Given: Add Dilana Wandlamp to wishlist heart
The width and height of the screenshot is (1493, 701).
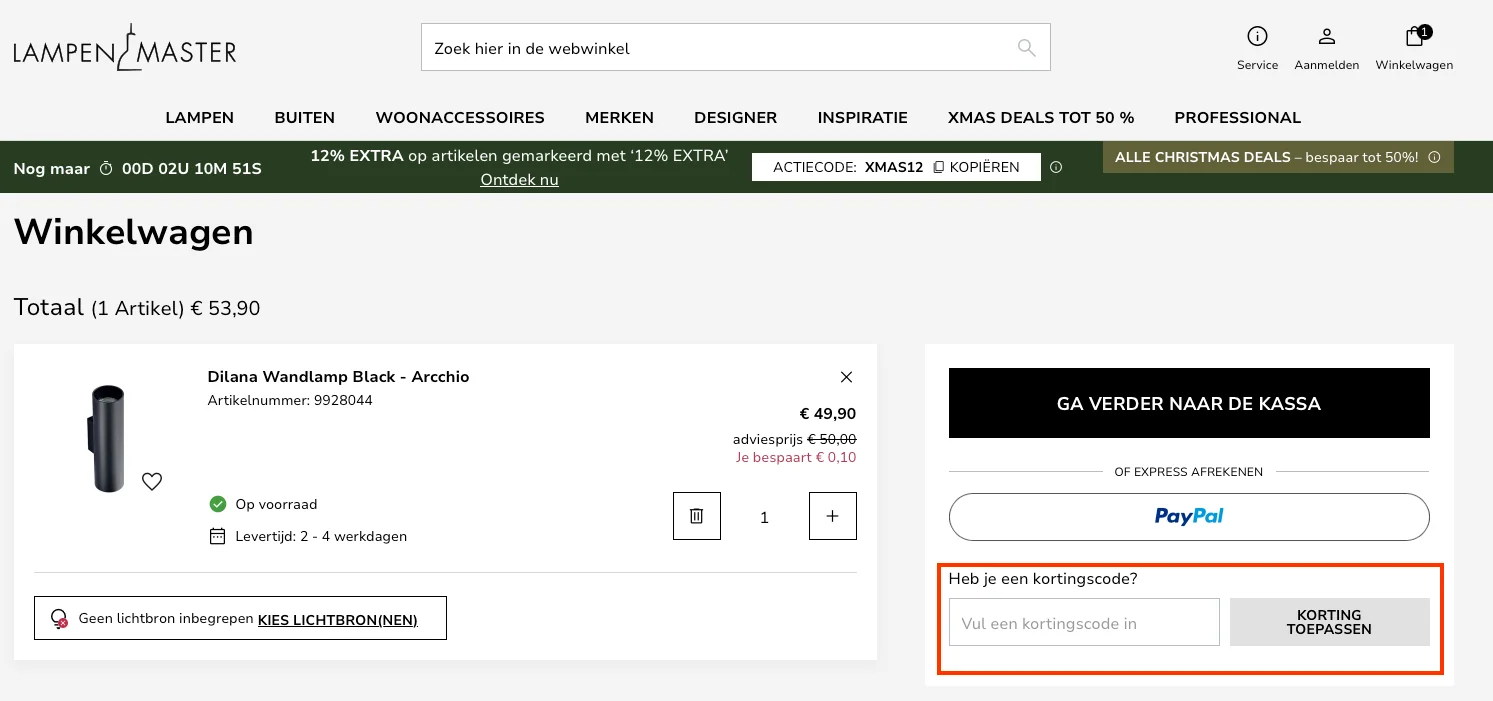Looking at the screenshot, I should pyautogui.click(x=152, y=481).
